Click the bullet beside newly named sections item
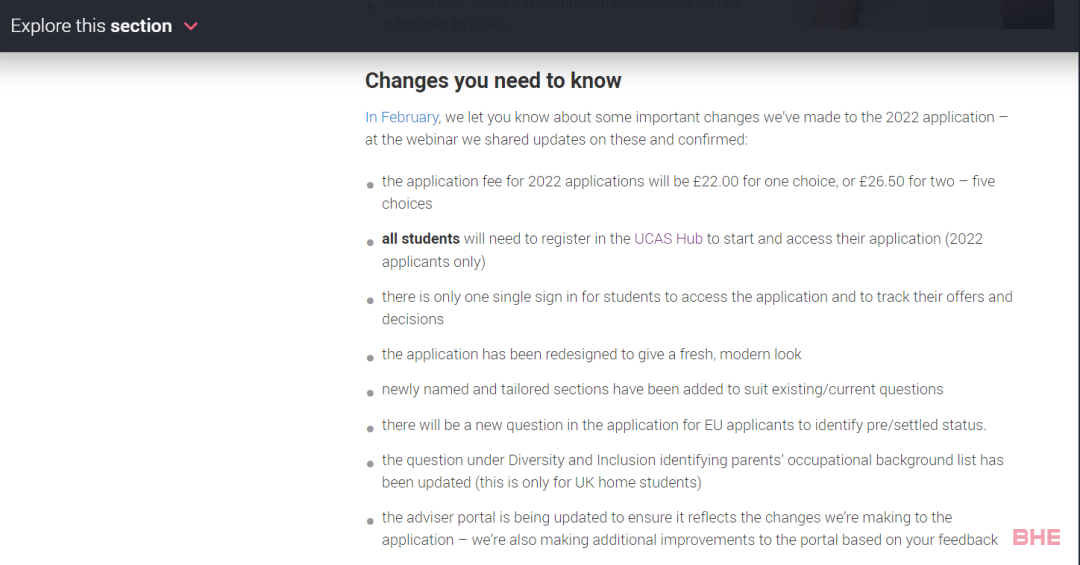 pyautogui.click(x=370, y=393)
